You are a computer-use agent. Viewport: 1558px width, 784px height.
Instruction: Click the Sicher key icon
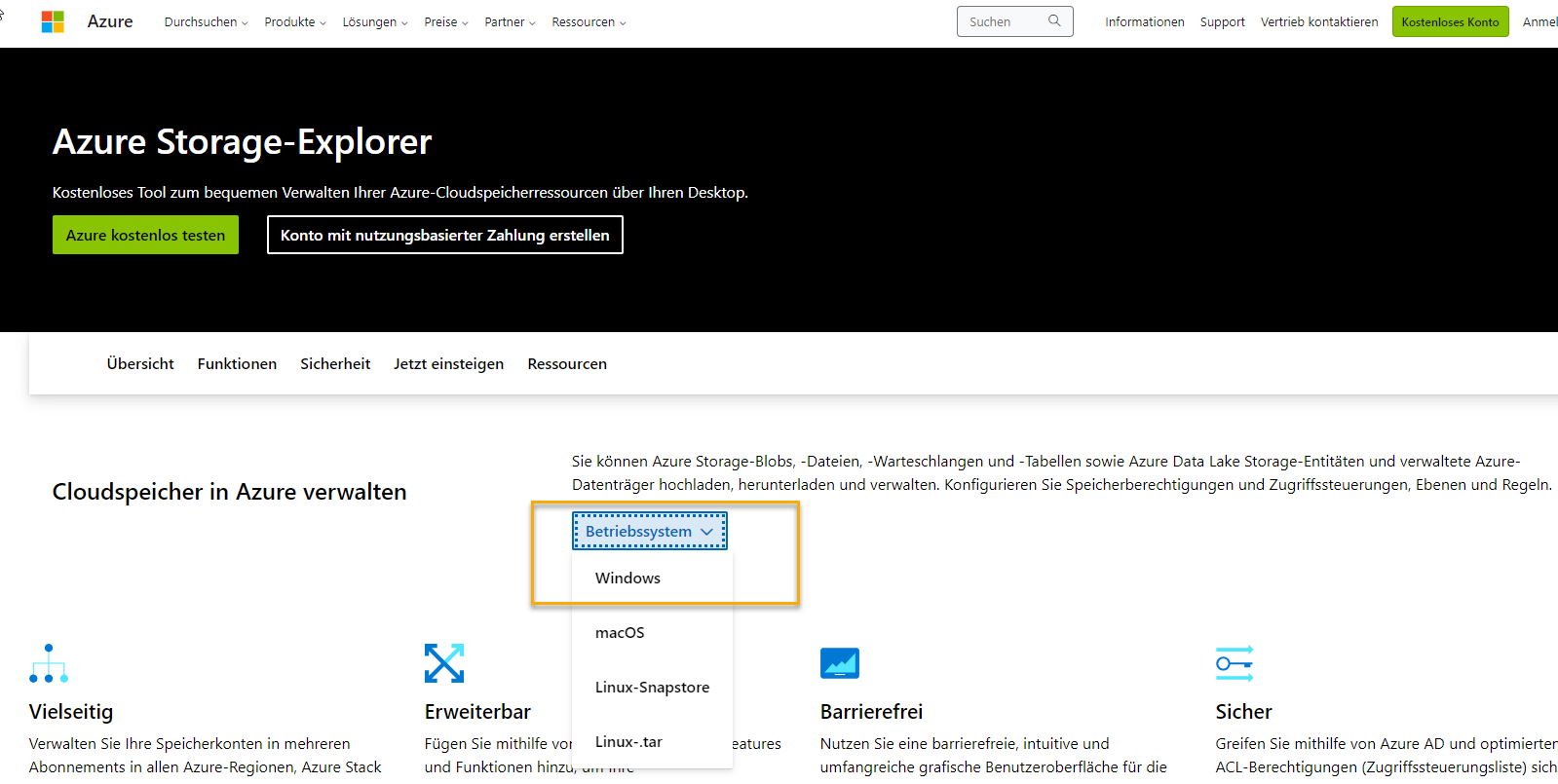(x=1235, y=663)
